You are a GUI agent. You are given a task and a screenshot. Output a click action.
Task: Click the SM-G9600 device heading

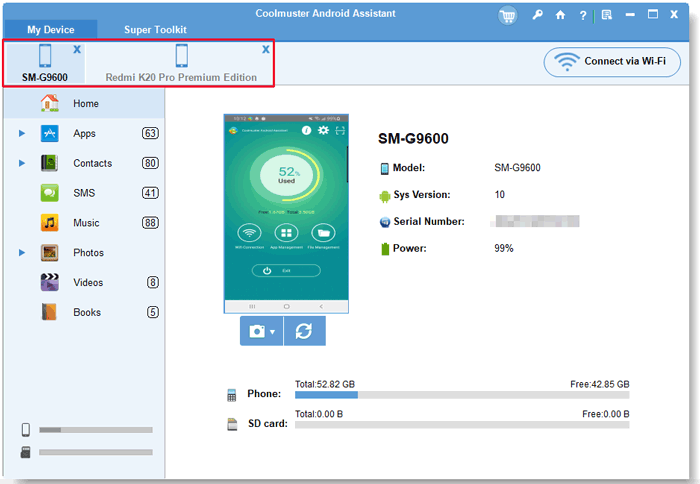(x=413, y=139)
